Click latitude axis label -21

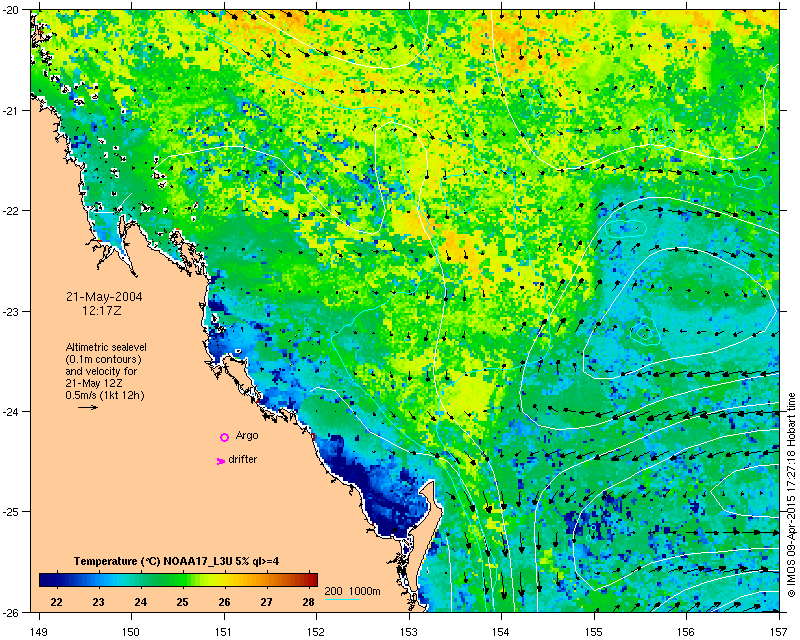tap(12, 111)
